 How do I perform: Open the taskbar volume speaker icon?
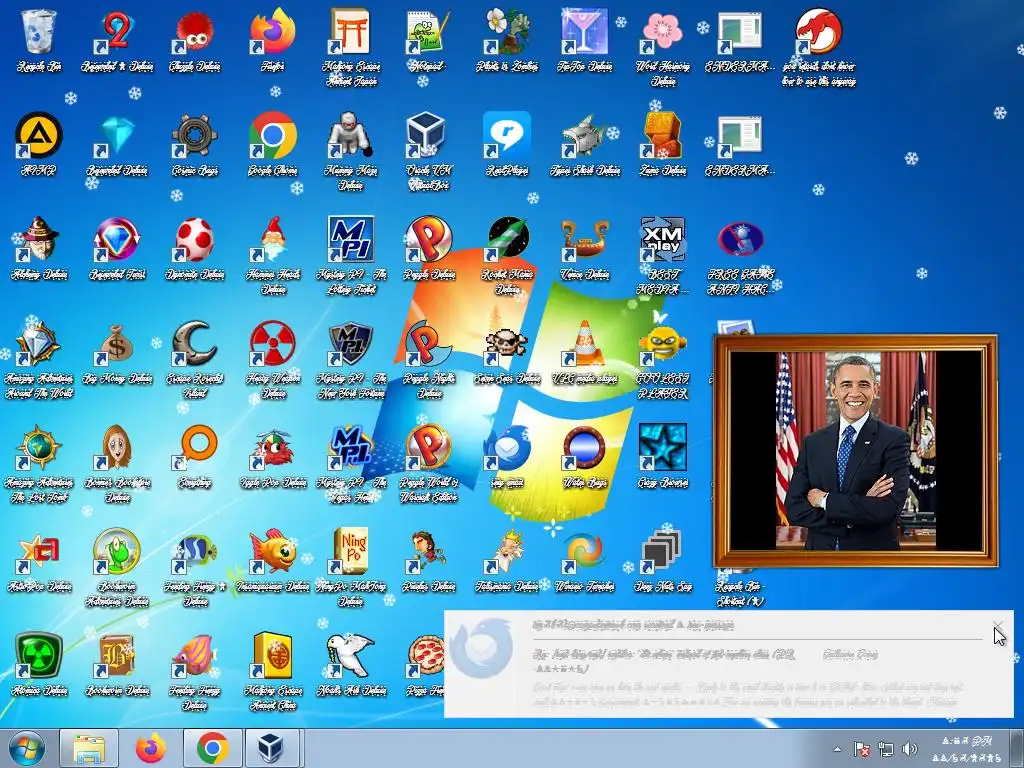click(909, 749)
